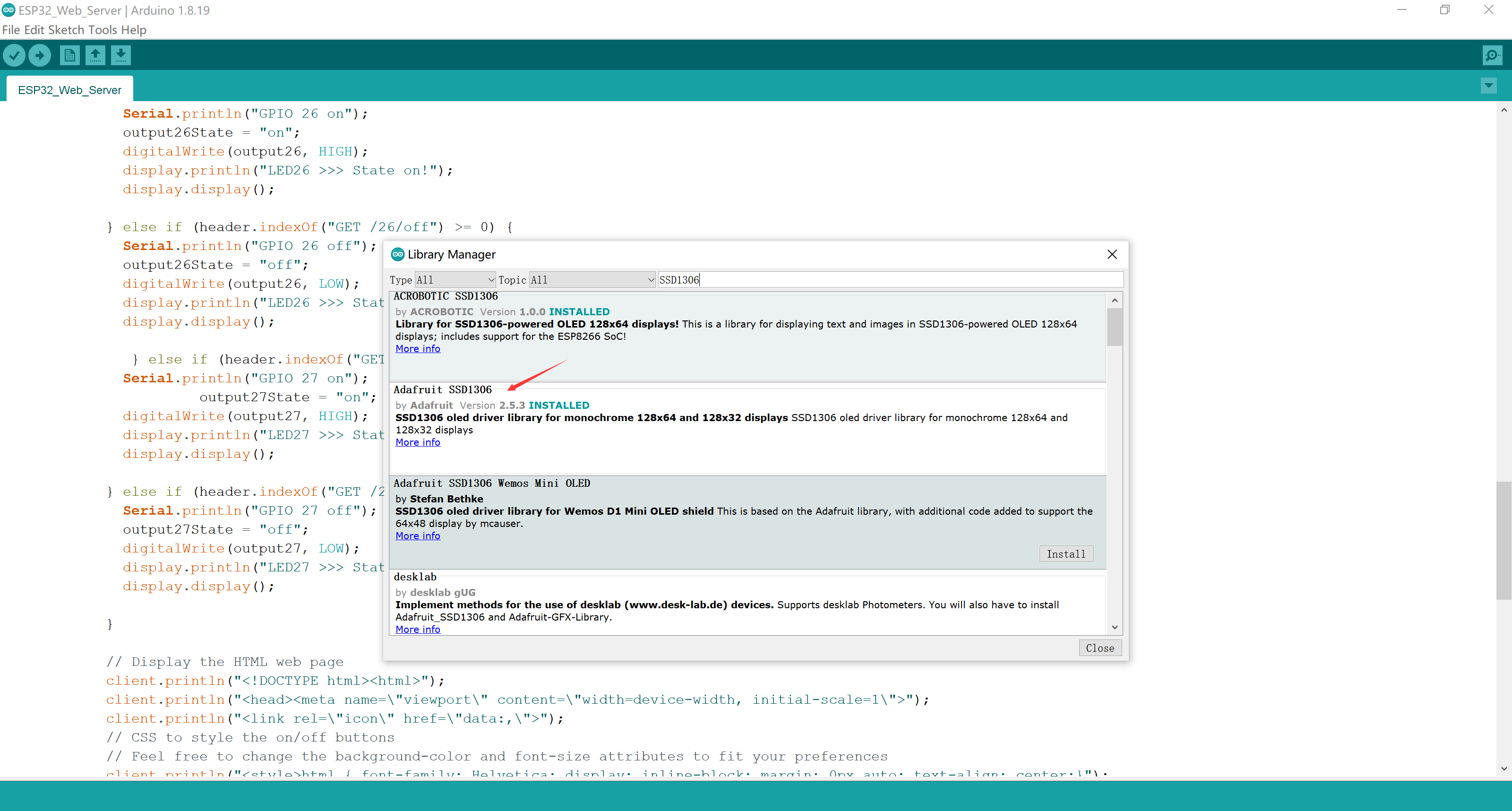Screen dimensions: 1512x811
Task: Expand the Topic All dropdown
Action: (x=592, y=280)
